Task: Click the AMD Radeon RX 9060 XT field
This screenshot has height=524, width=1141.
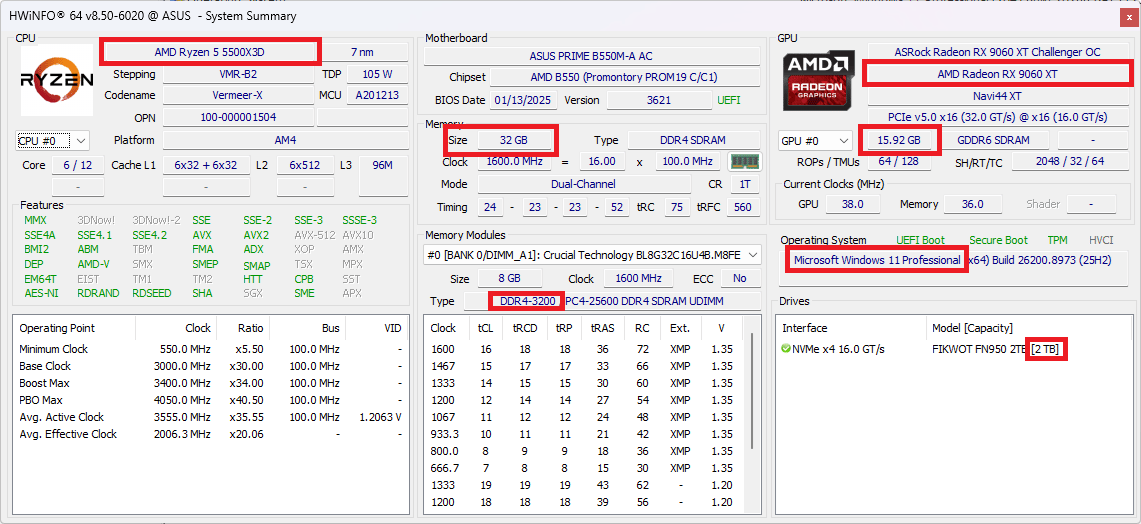Action: pos(997,74)
